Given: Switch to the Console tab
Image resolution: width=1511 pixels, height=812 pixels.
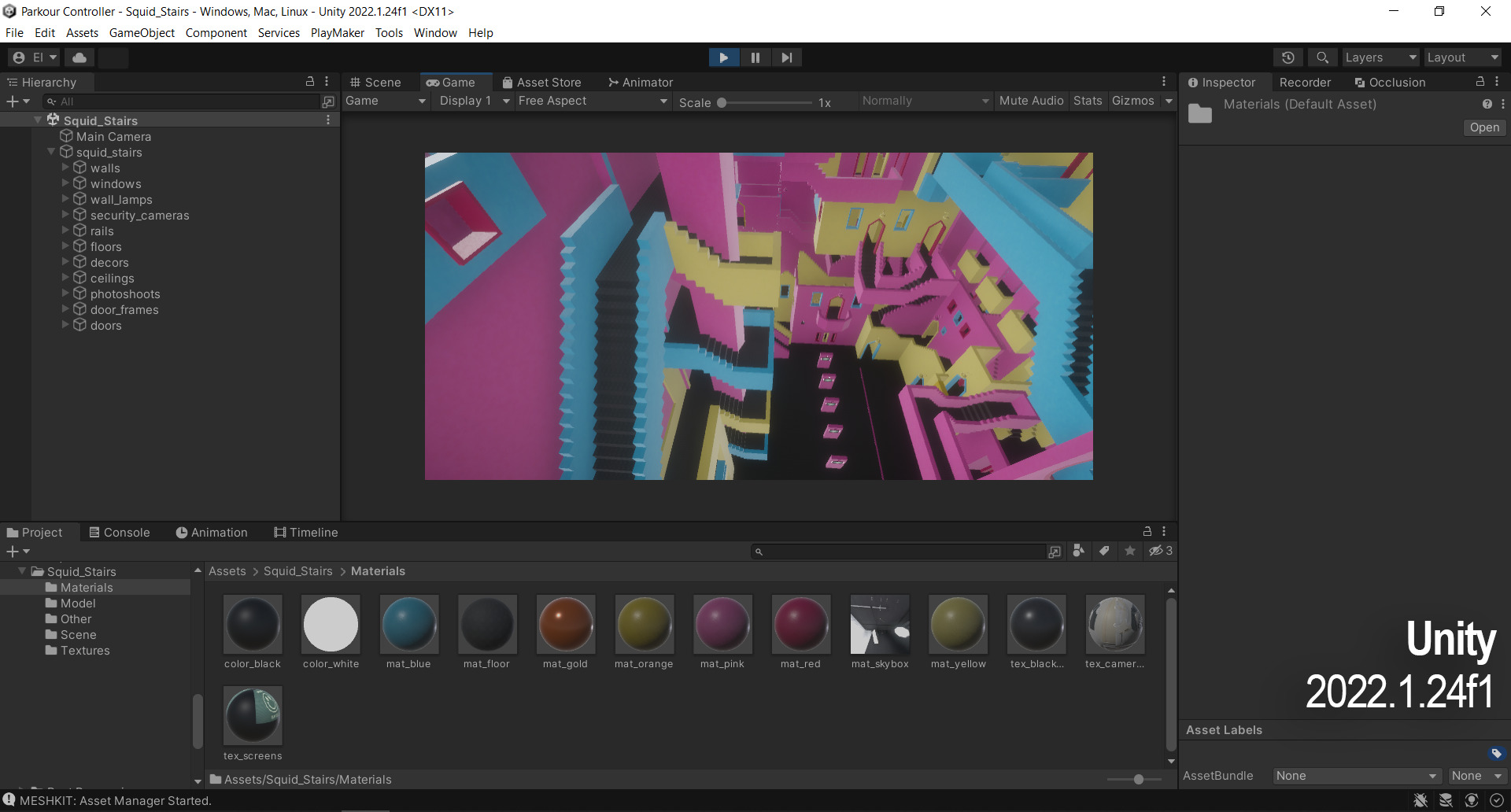Looking at the screenshot, I should coord(119,533).
